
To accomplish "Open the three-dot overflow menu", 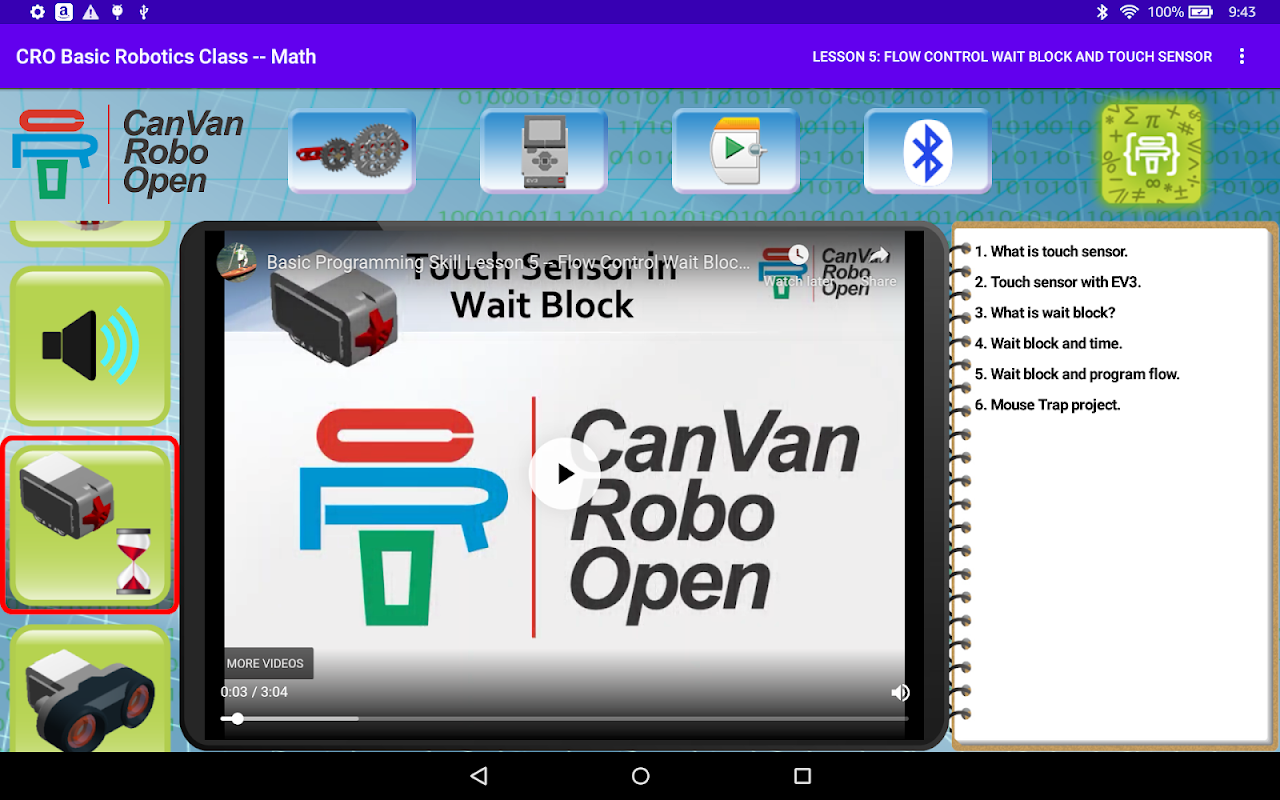I will (x=1242, y=57).
